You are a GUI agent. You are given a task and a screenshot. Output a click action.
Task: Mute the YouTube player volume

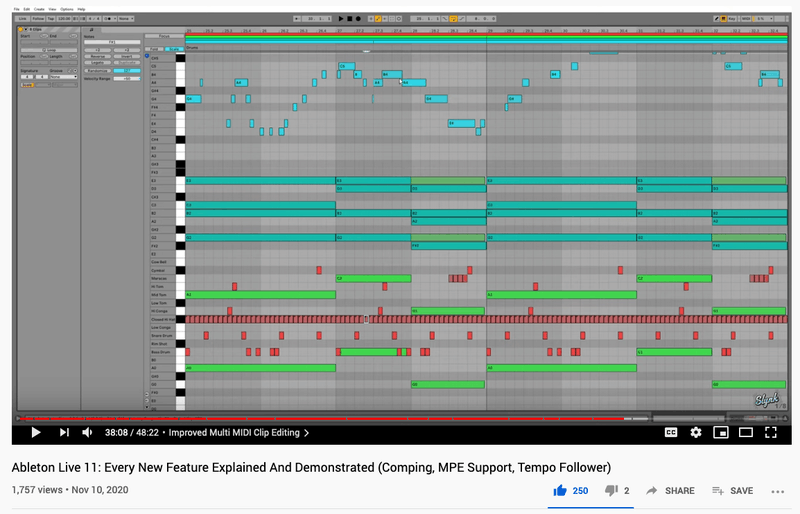[87, 432]
